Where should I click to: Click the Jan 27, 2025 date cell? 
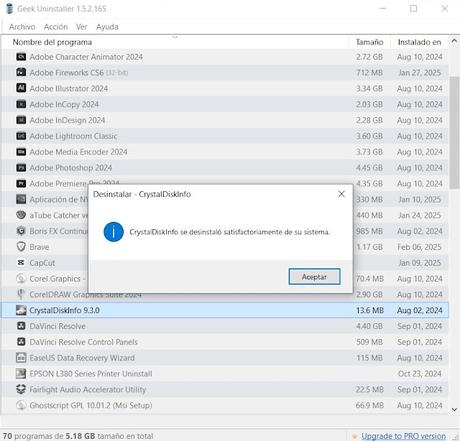pos(419,73)
